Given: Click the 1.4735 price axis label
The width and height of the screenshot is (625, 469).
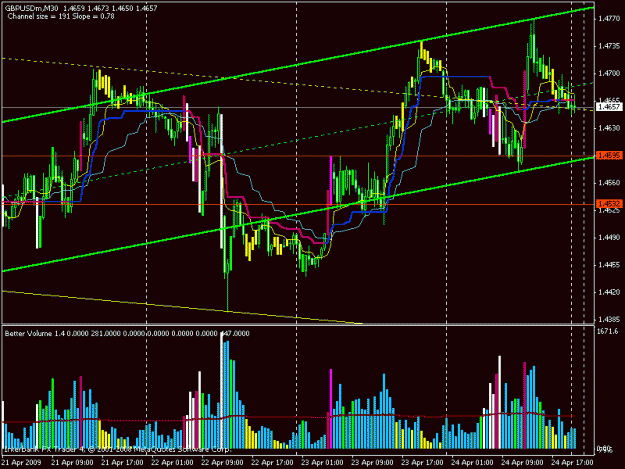Looking at the screenshot, I should point(609,46).
